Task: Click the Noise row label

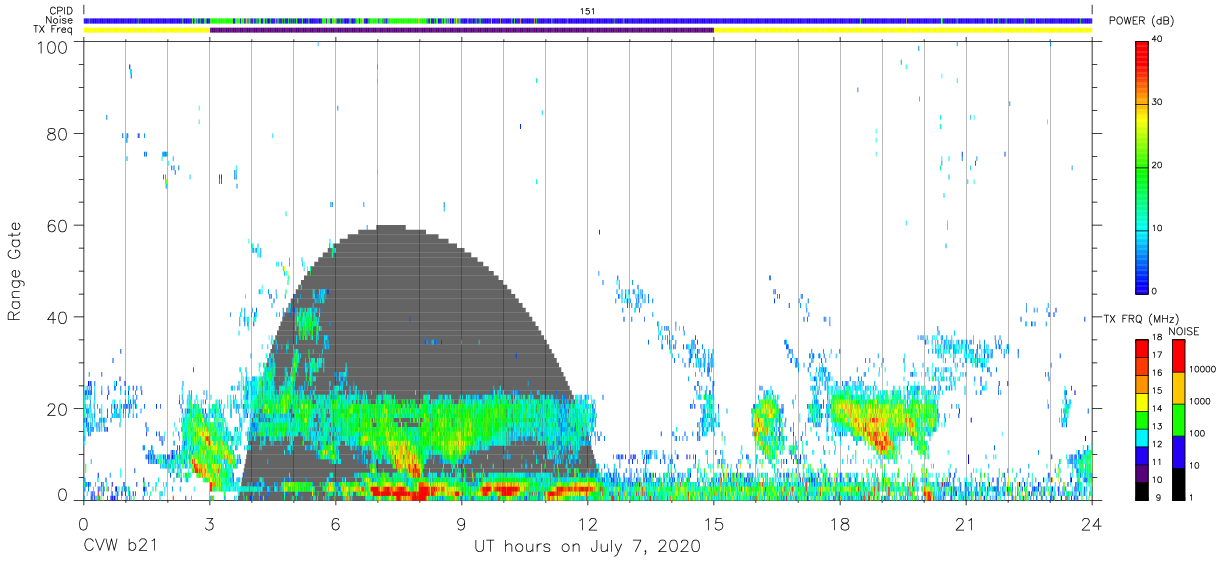Action: pos(61,20)
